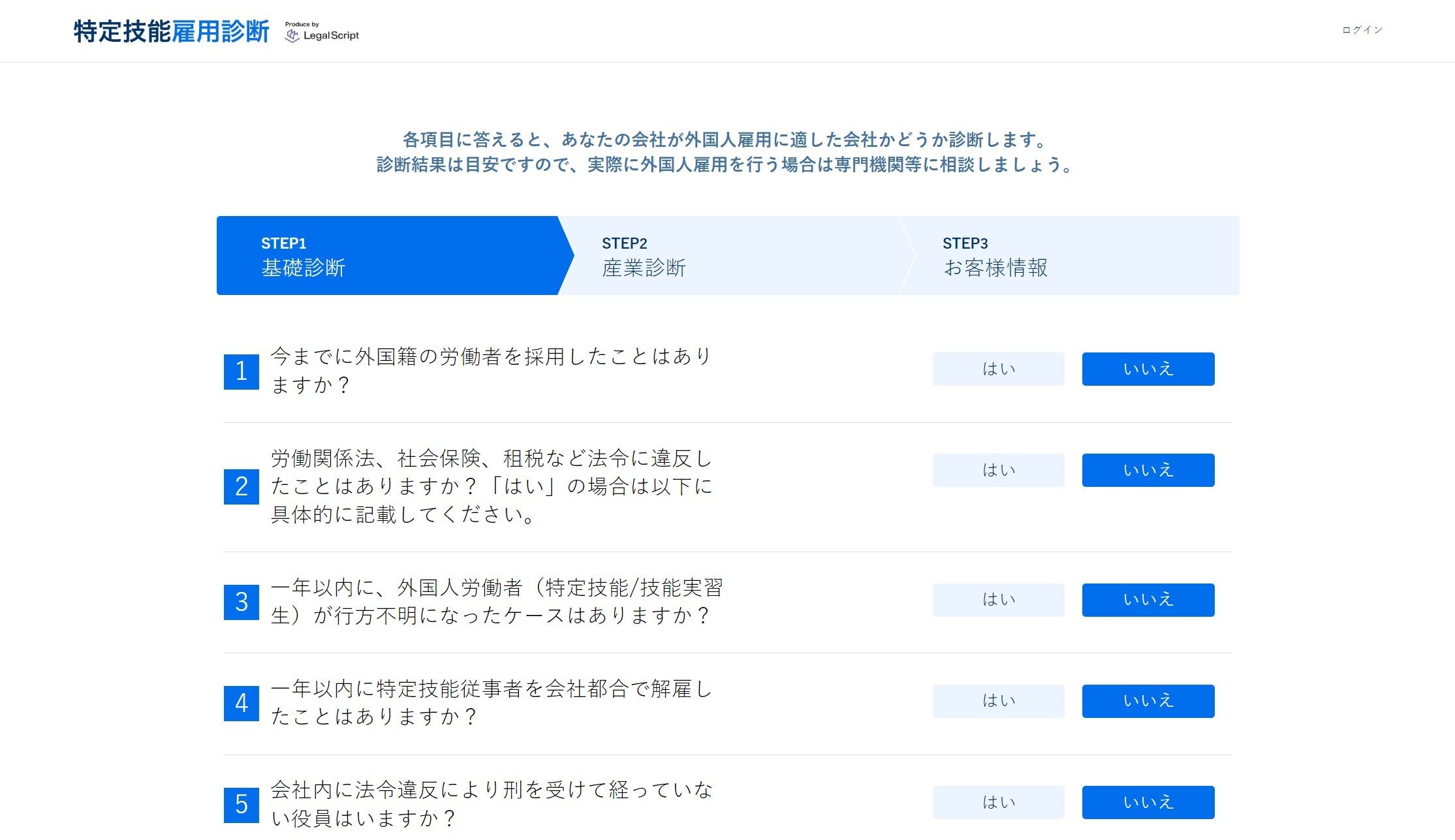
Task: Choose いいえ for question 5
Action: pos(1148,802)
